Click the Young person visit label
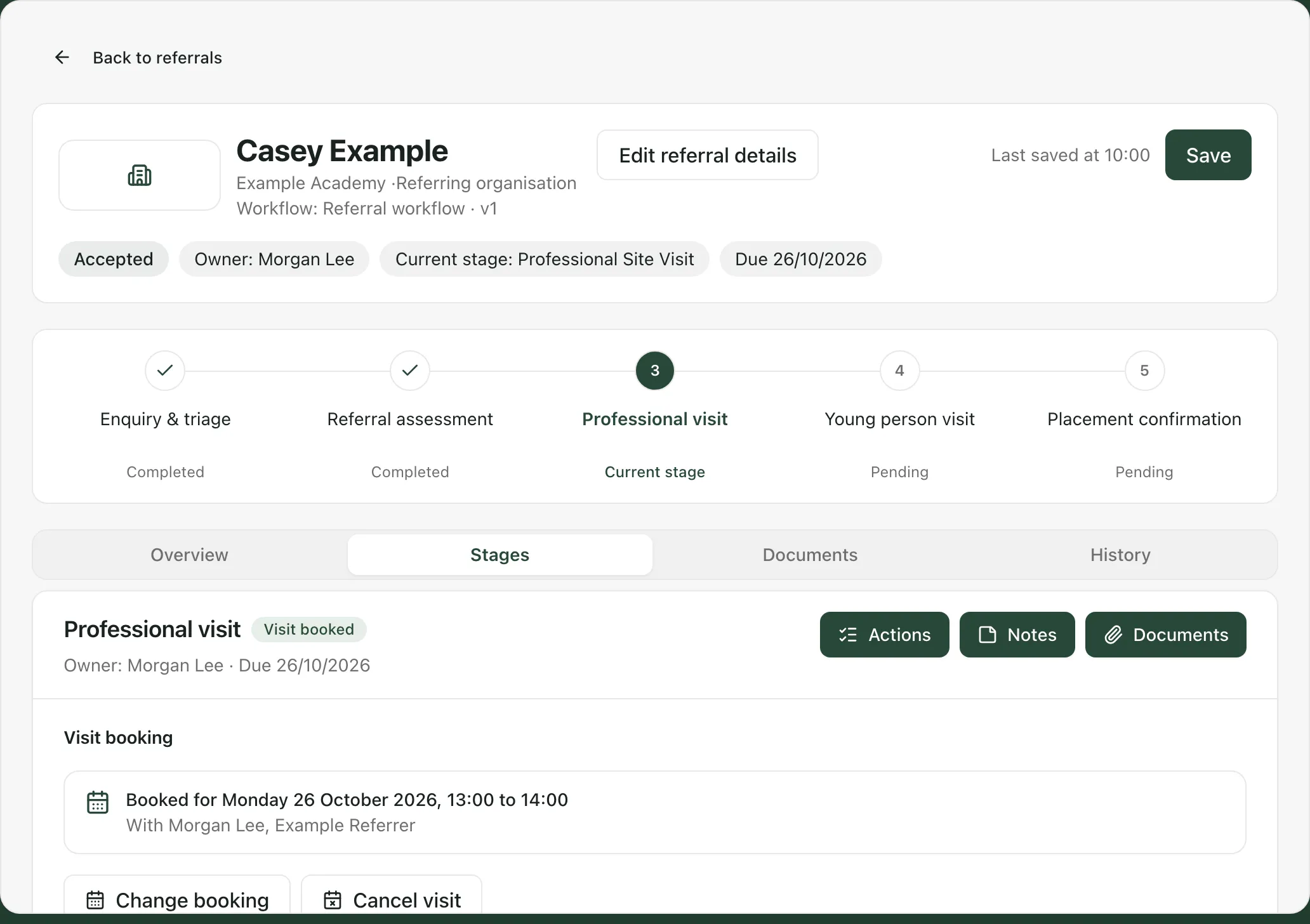Image resolution: width=1310 pixels, height=924 pixels. (x=900, y=419)
